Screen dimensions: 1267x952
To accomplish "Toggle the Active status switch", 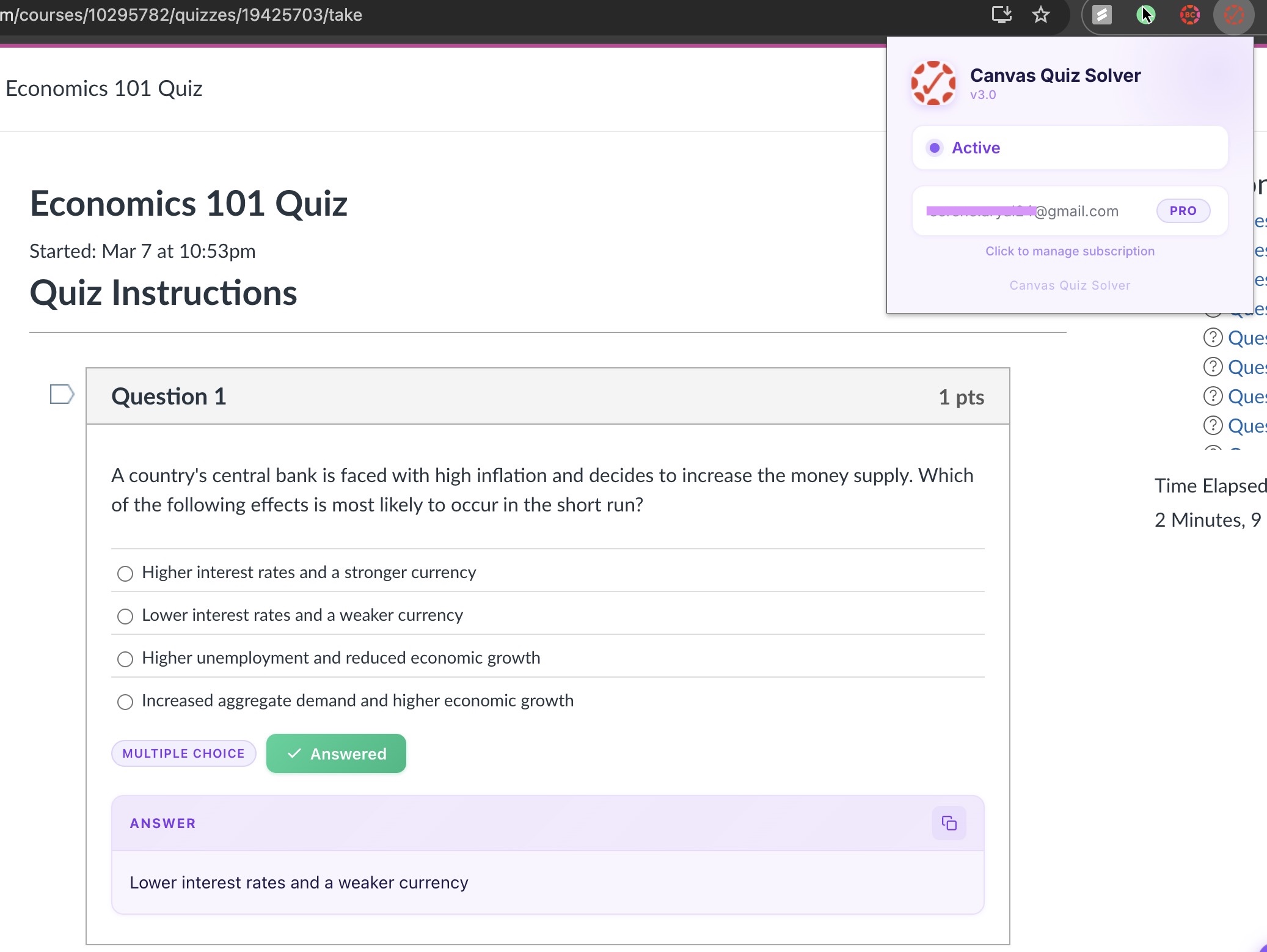I will pyautogui.click(x=935, y=148).
